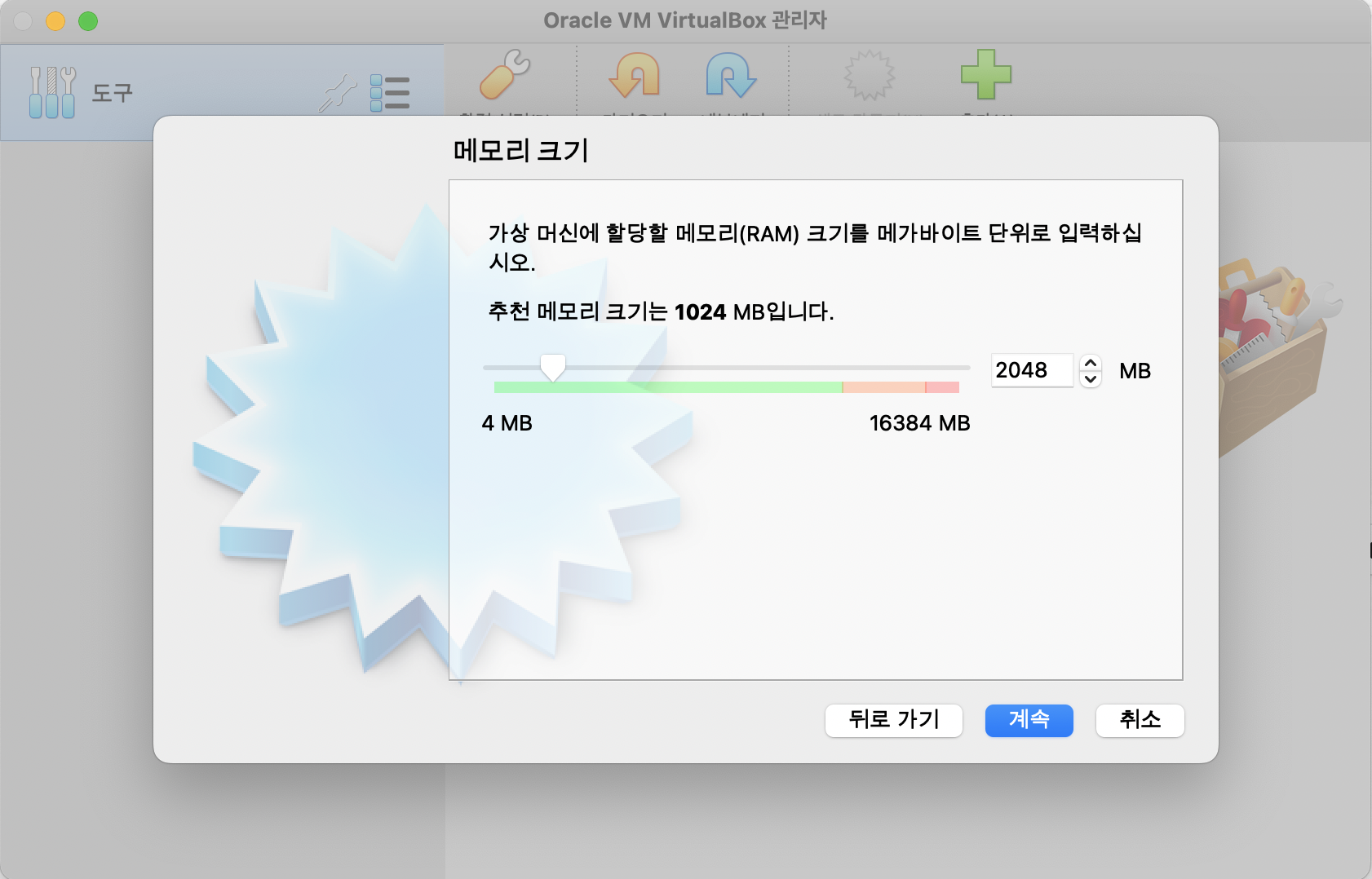Click the '메모리 크기' dialog heading
Screen dimensions: 1372x879
520,151
